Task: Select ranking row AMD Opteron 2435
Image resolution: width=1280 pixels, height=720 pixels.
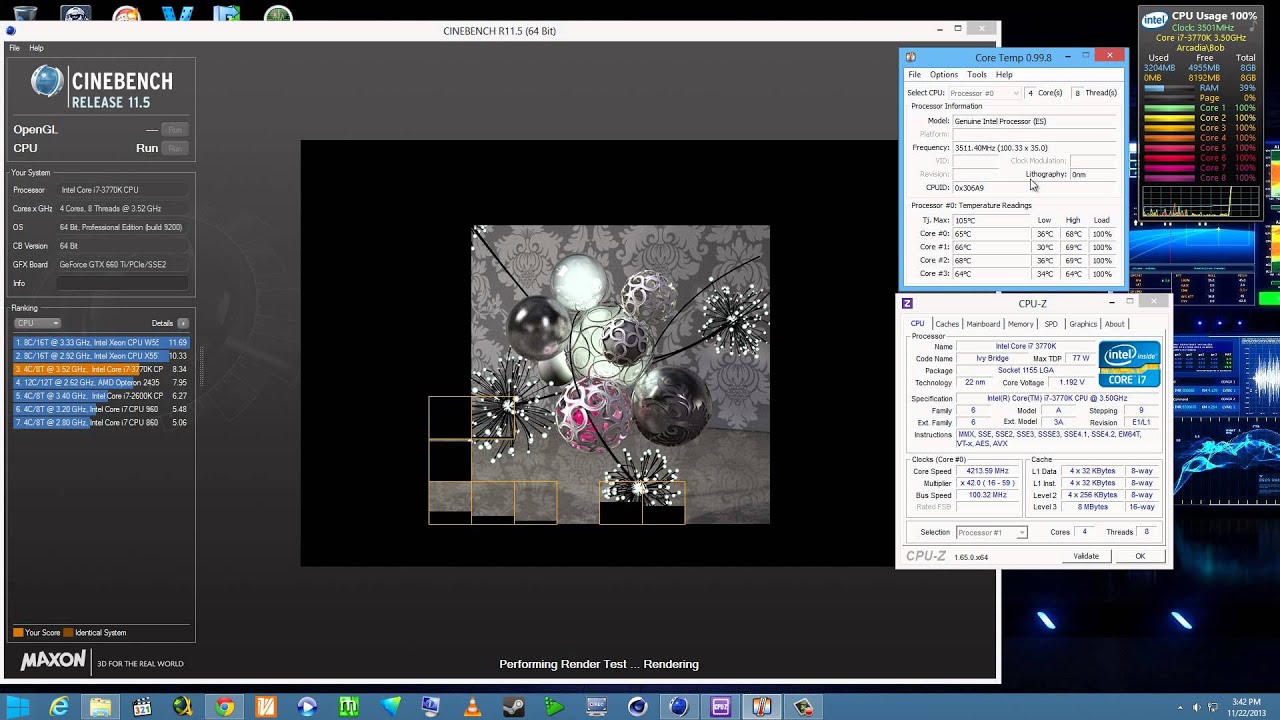Action: [x=101, y=383]
